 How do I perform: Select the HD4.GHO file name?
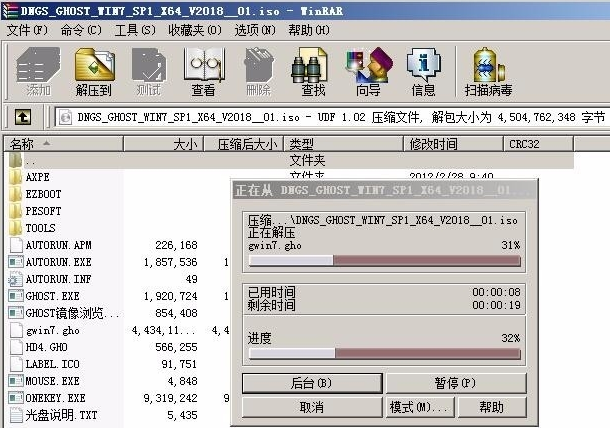(46, 347)
